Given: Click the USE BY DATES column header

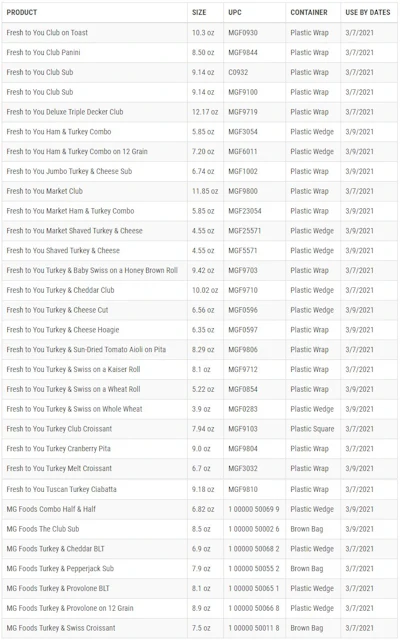Looking at the screenshot, I should [368, 12].
